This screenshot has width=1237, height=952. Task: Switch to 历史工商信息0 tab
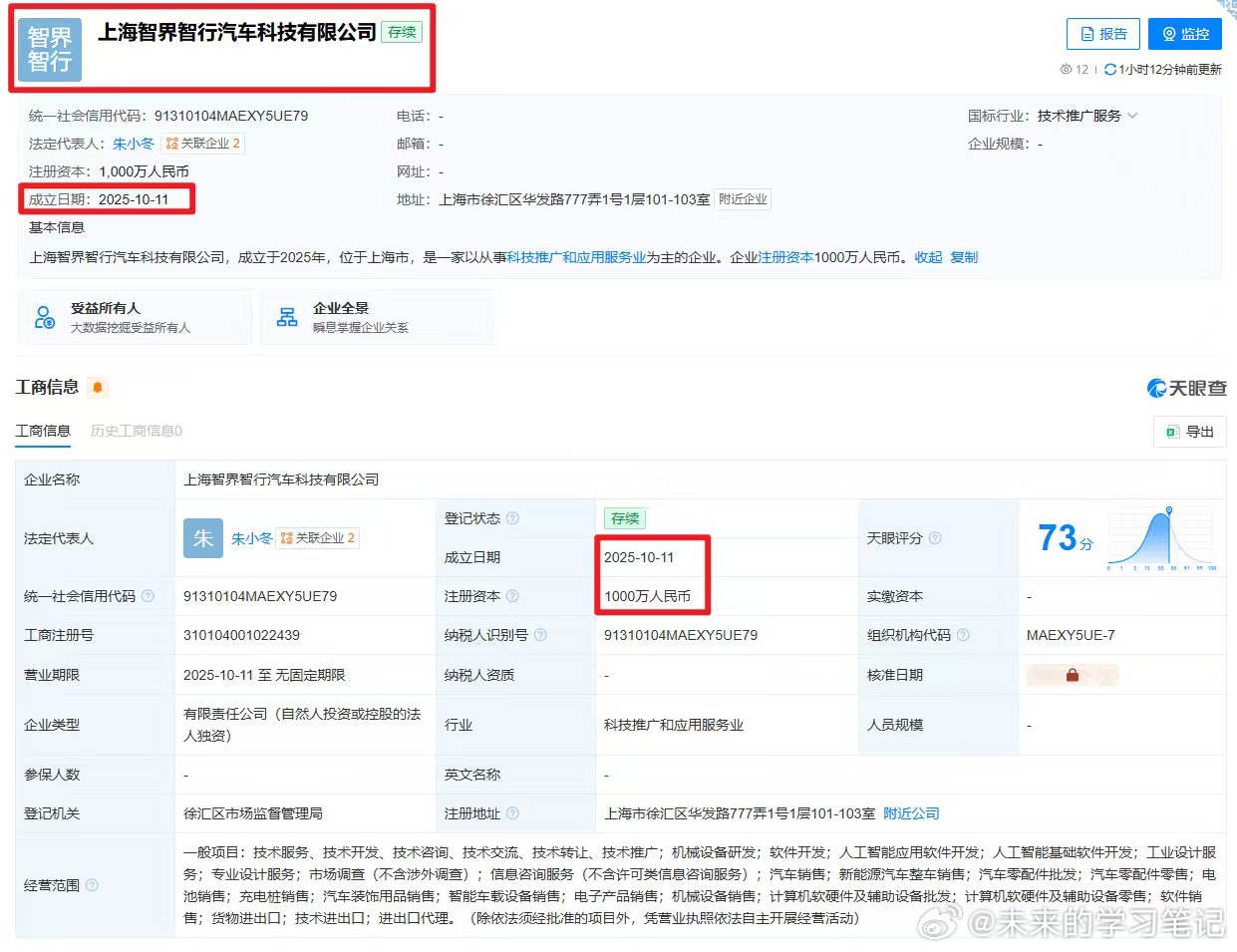(x=137, y=431)
